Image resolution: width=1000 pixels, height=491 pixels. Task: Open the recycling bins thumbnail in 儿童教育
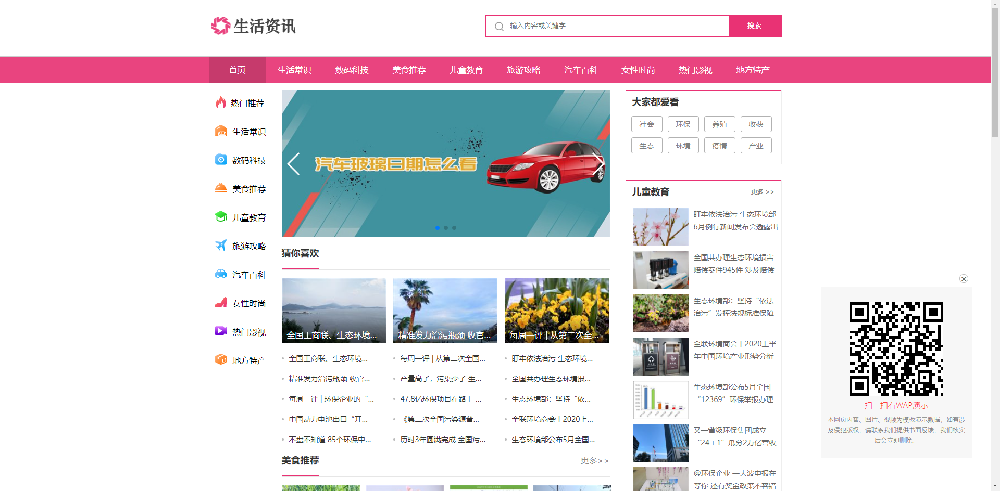coord(661,356)
